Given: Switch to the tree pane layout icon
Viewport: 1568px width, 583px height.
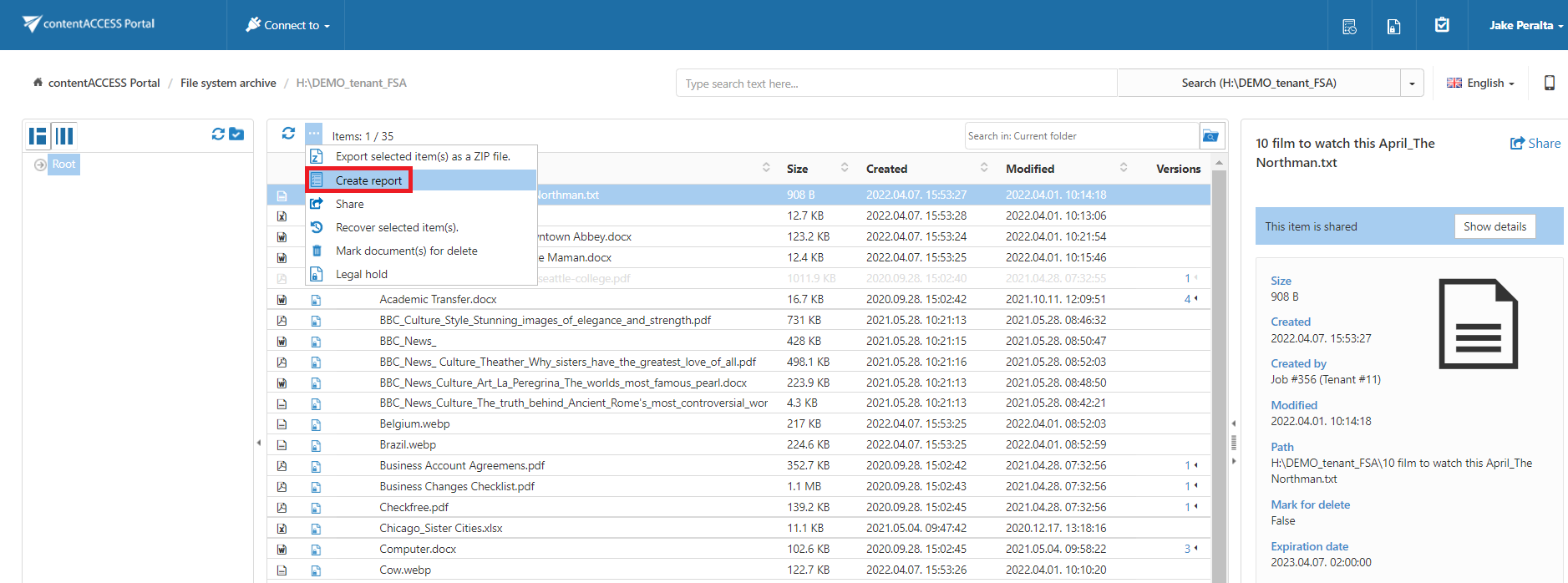Looking at the screenshot, I should (x=38, y=136).
